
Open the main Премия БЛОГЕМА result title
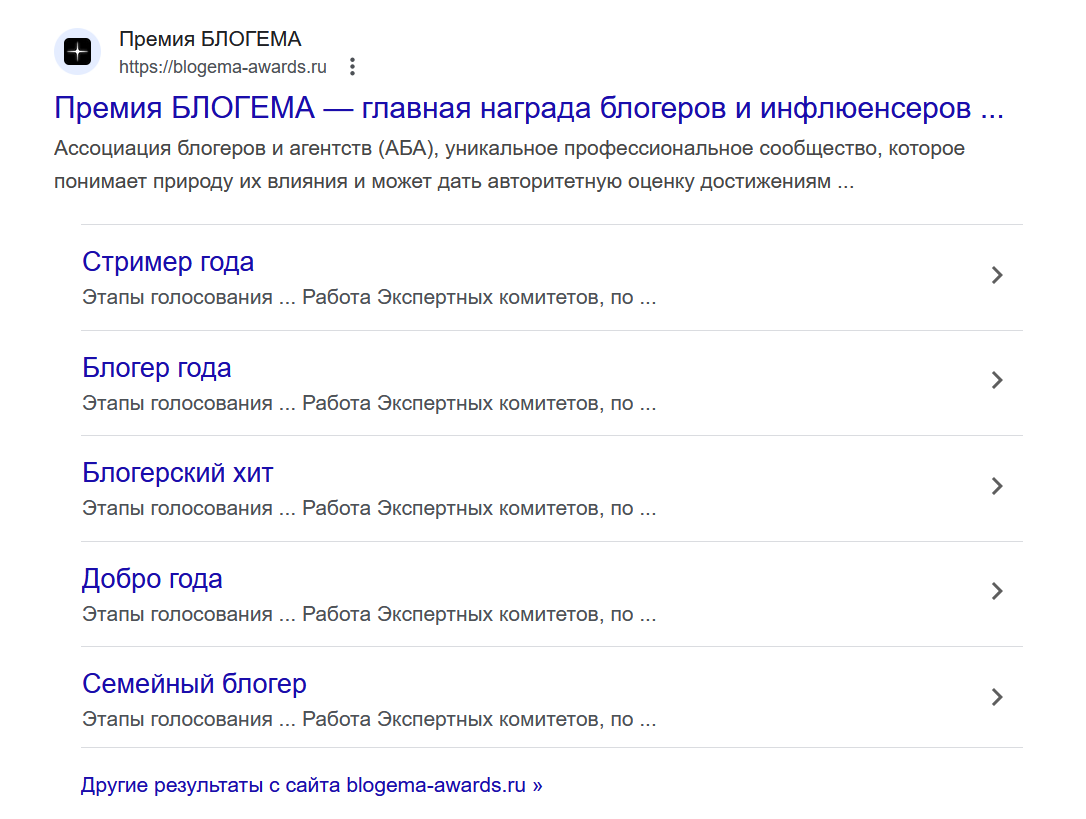(x=529, y=108)
